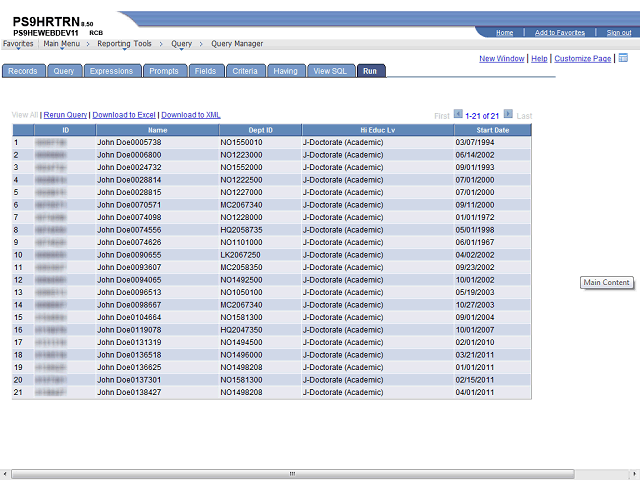Click department cell NO1496000

pos(241,355)
